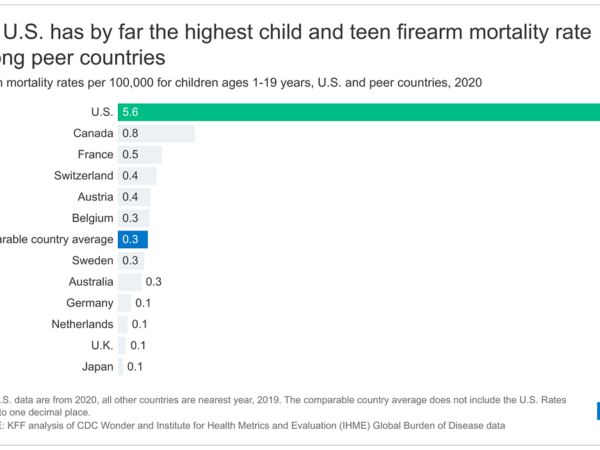
Task: Click the green U.S. bar
Action: [360, 112]
